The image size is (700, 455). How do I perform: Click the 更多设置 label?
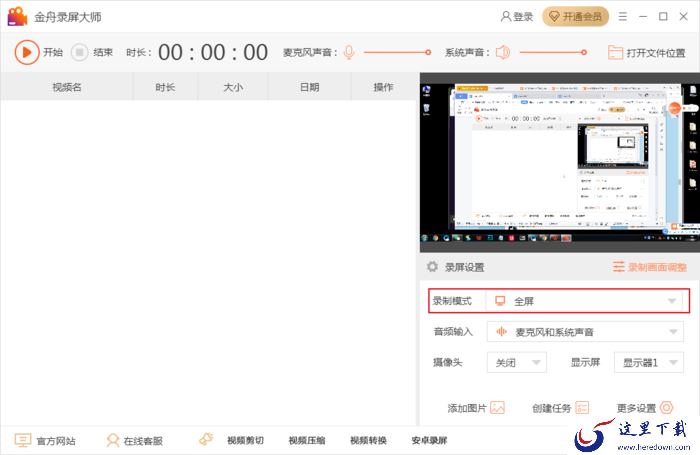click(636, 408)
